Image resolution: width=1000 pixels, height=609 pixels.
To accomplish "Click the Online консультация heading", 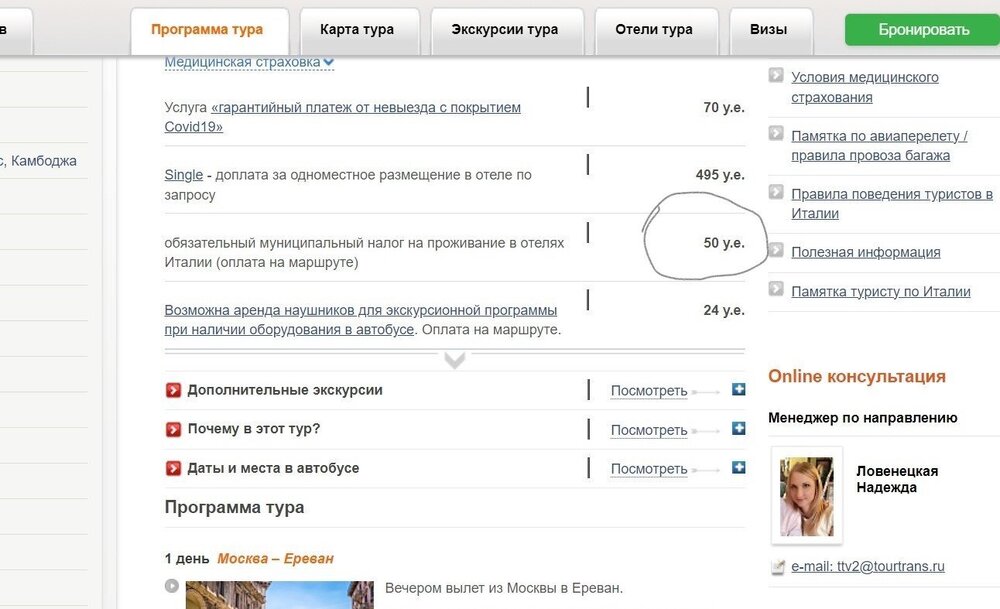I will [857, 376].
